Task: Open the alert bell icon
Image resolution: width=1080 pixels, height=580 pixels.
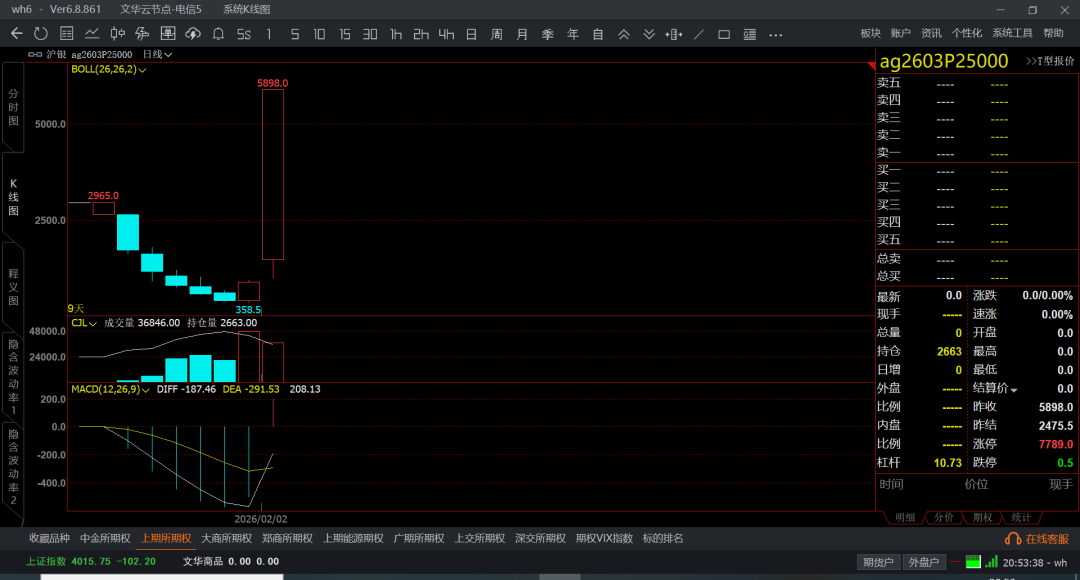Action: pyautogui.click(x=218, y=34)
